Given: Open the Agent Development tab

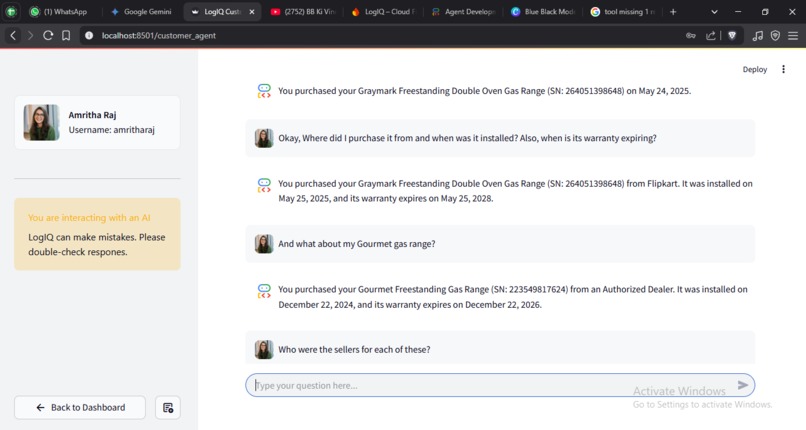Looking at the screenshot, I should click(x=464, y=11).
